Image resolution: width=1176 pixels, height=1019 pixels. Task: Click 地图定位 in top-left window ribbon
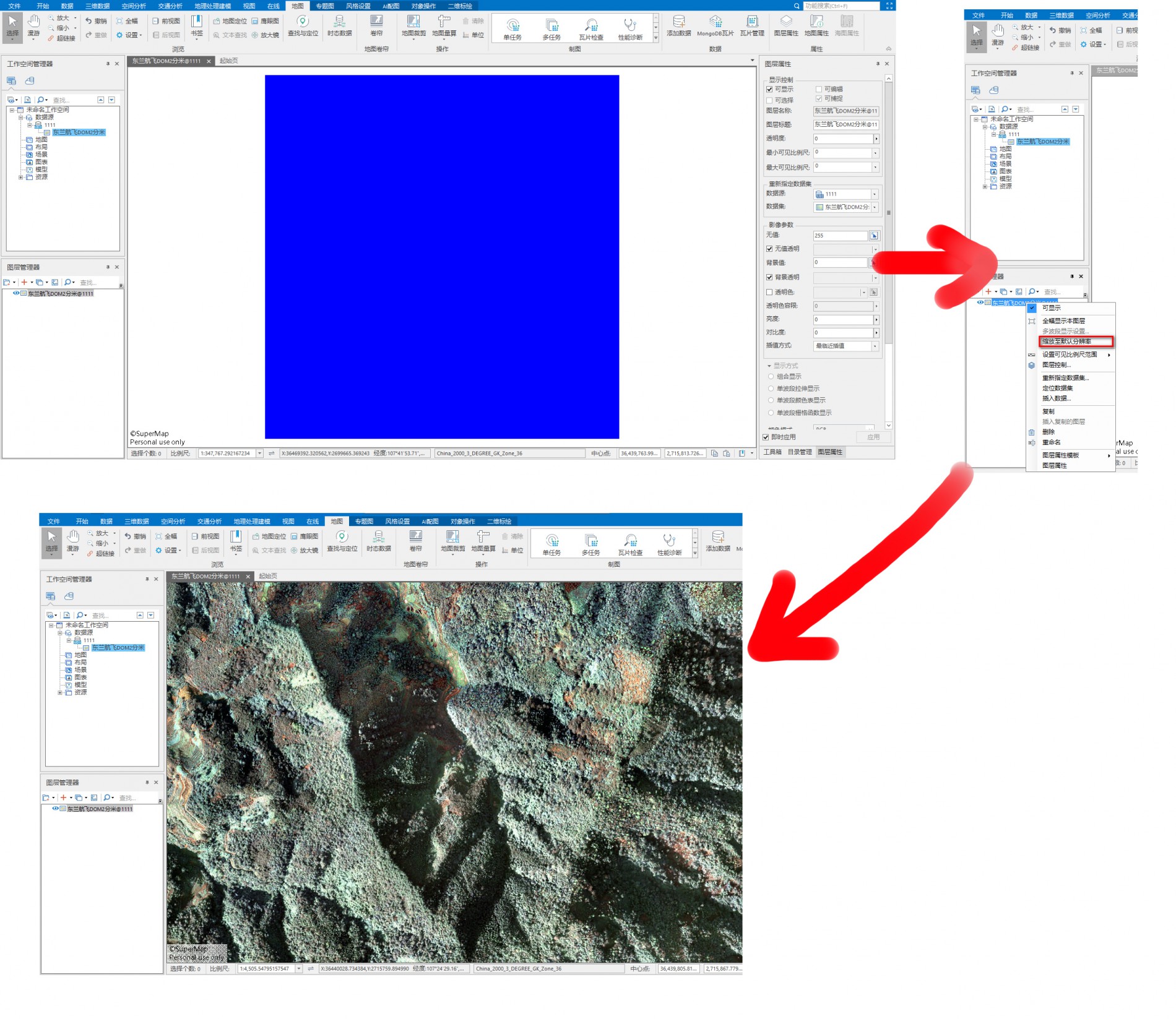[230, 21]
